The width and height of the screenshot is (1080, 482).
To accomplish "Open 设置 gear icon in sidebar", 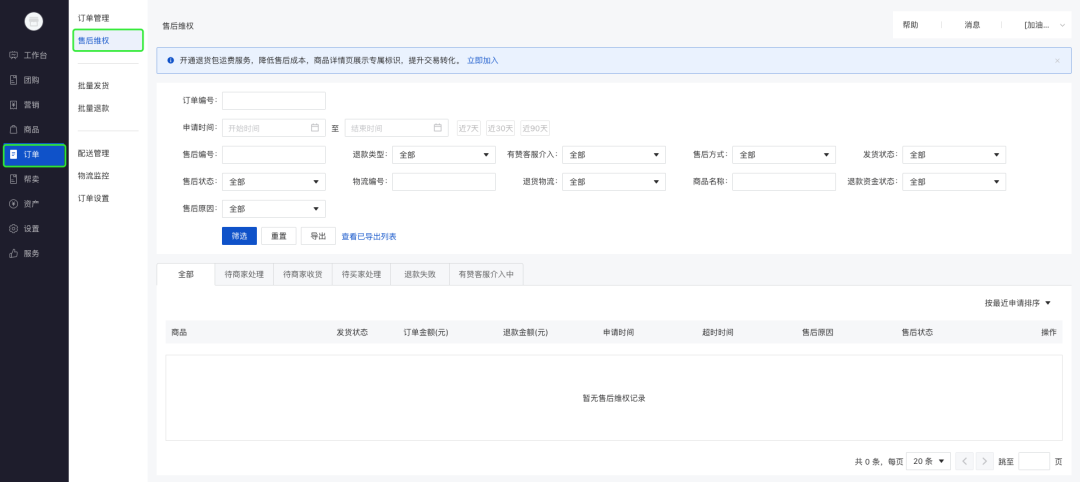I will (13, 229).
